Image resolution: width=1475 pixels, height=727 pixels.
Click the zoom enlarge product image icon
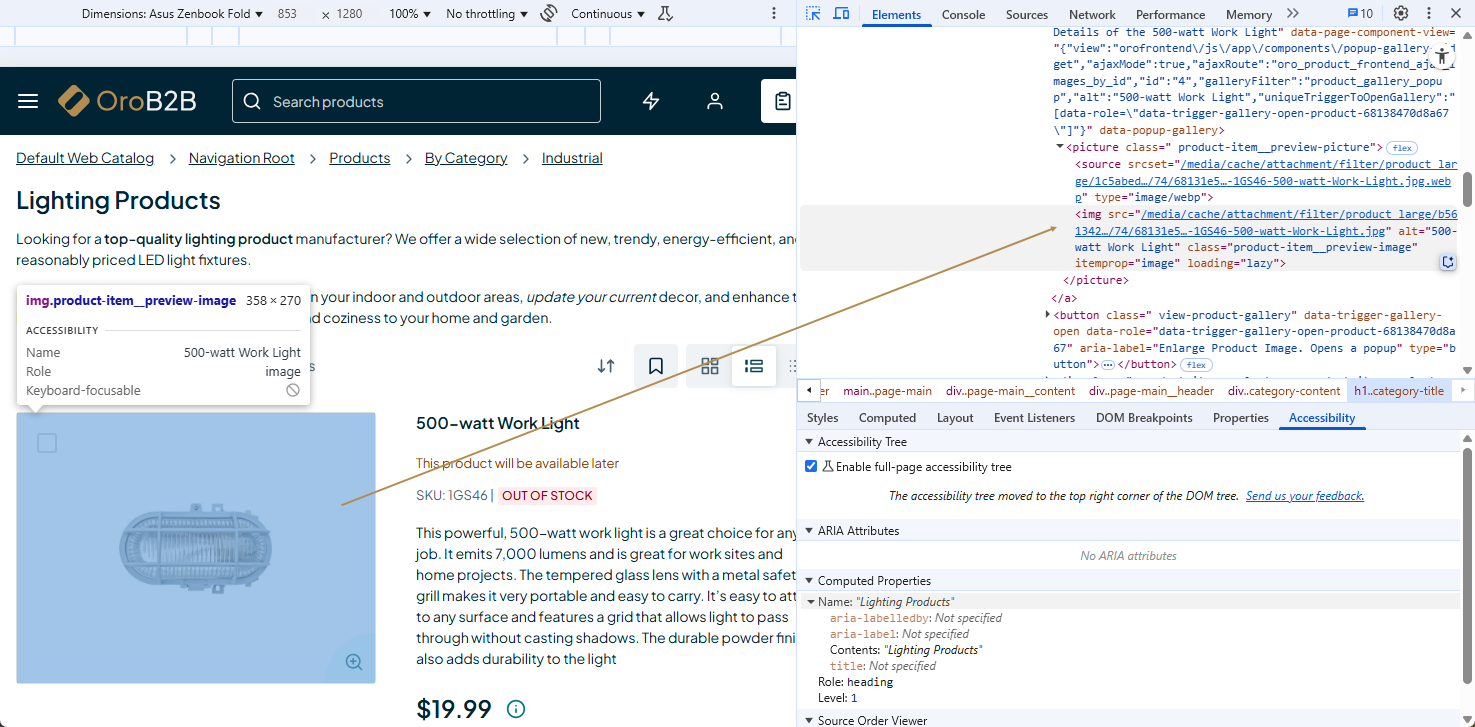pyautogui.click(x=354, y=661)
